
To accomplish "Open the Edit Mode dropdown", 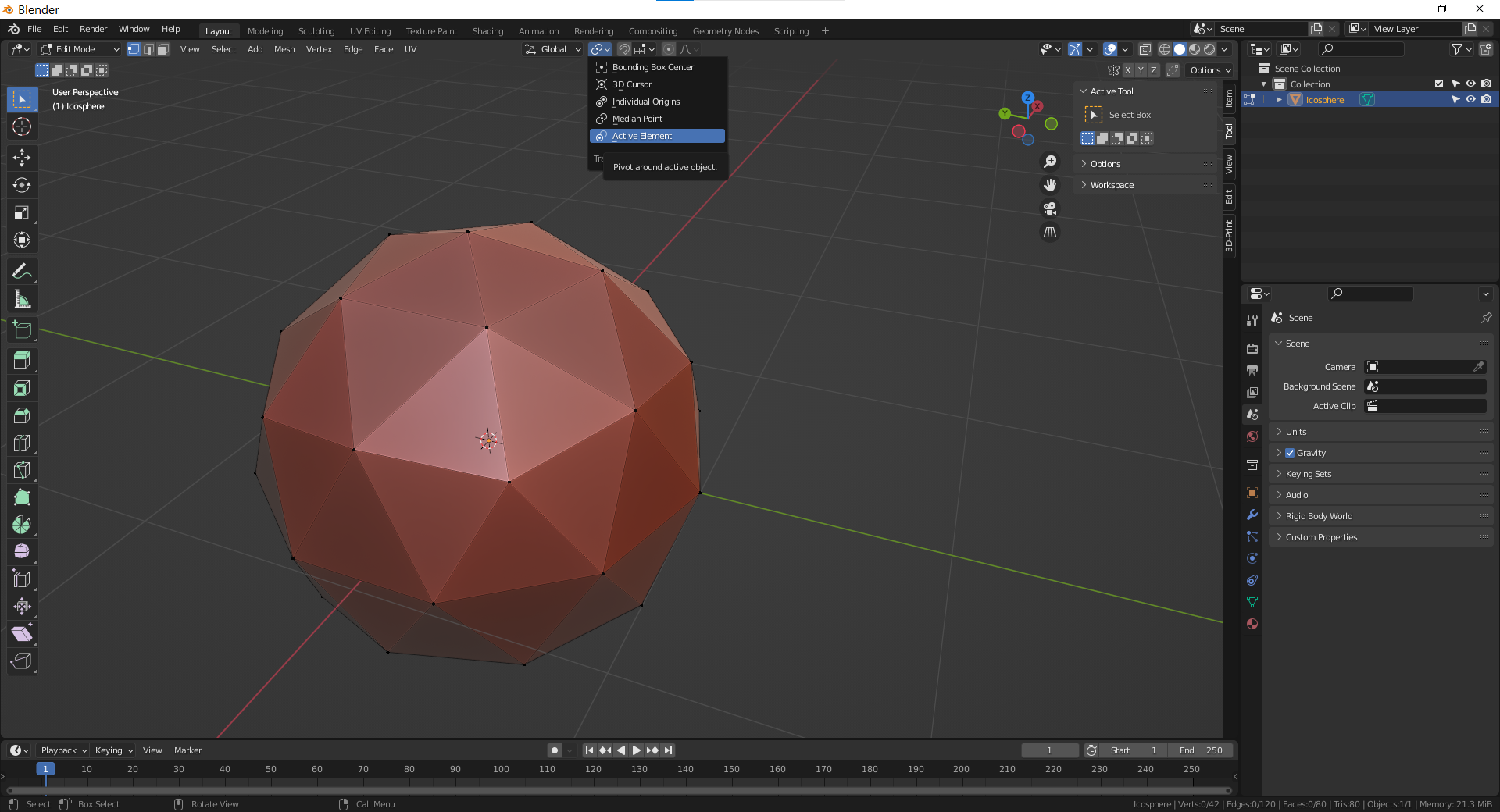I will pyautogui.click(x=80, y=49).
